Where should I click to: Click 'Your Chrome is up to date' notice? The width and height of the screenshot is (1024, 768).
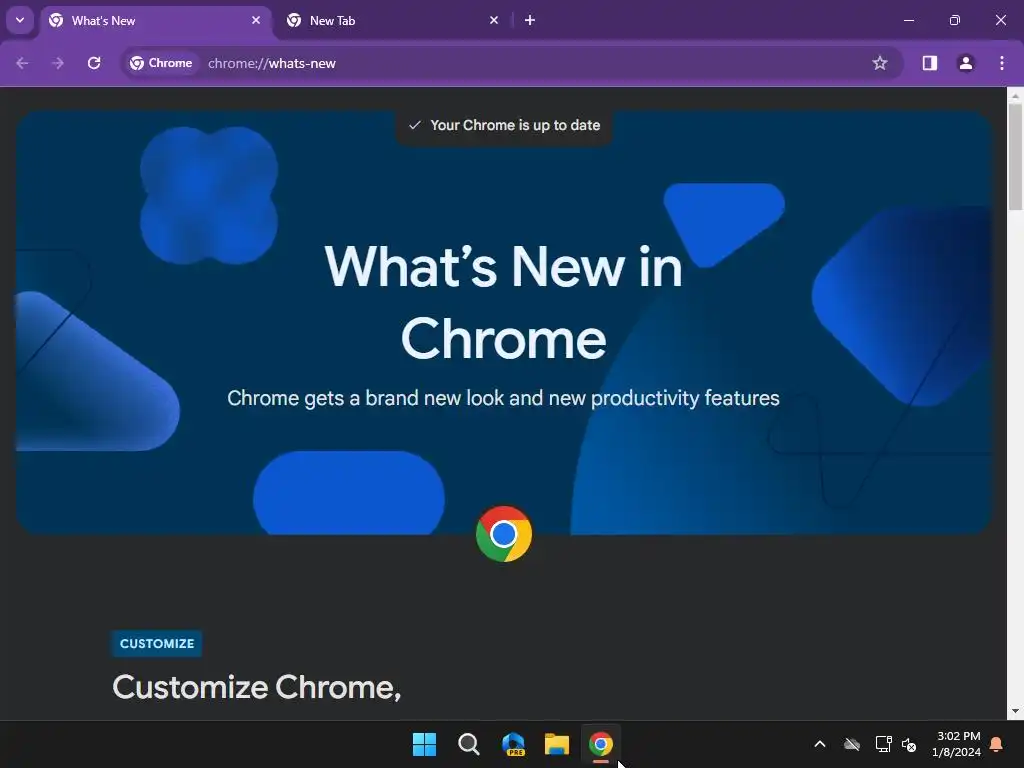pyautogui.click(x=504, y=125)
